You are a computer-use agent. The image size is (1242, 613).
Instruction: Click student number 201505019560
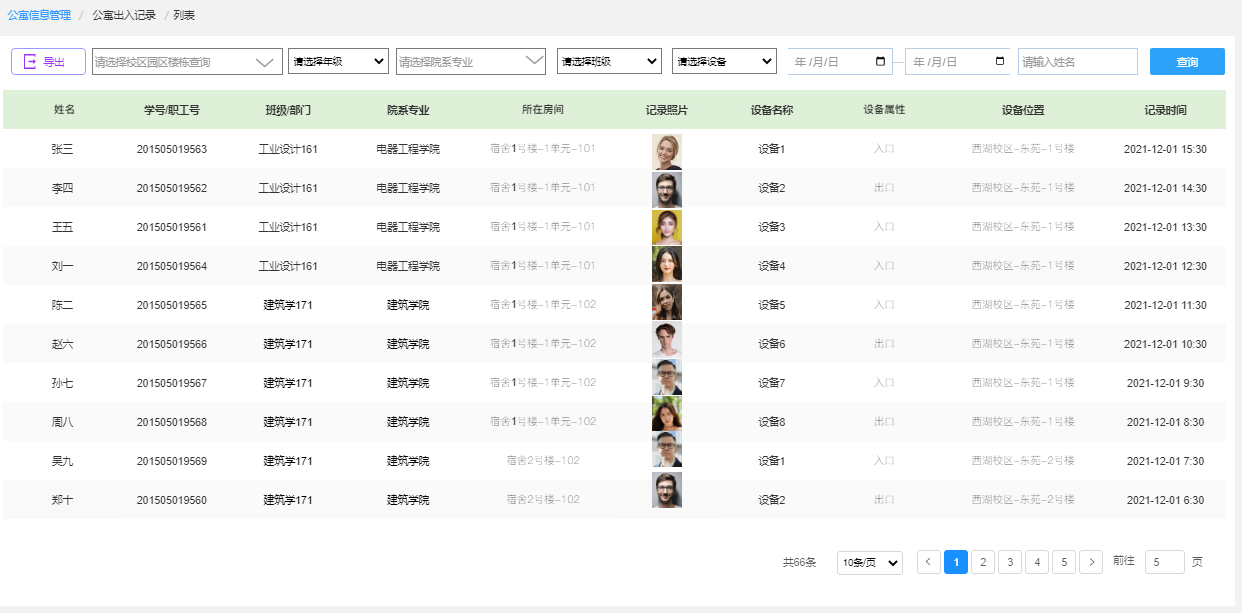(172, 500)
